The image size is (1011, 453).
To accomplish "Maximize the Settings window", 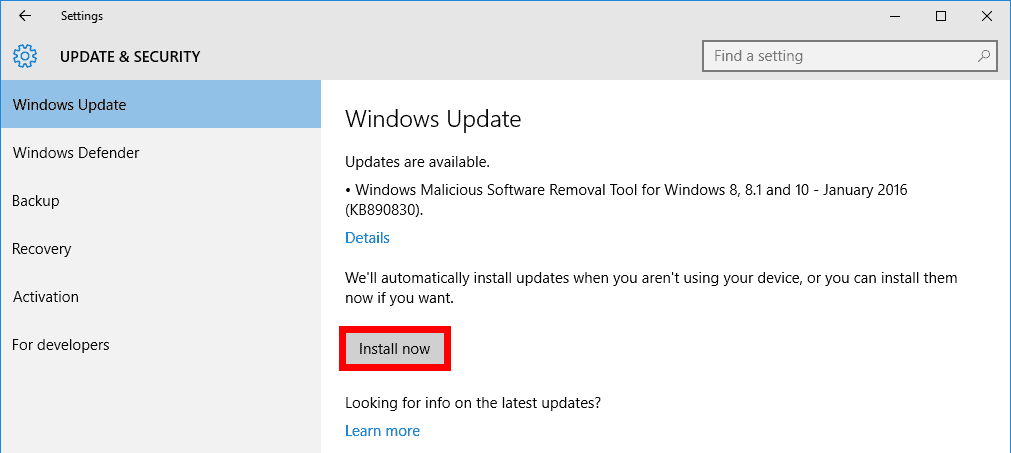I will click(x=941, y=16).
